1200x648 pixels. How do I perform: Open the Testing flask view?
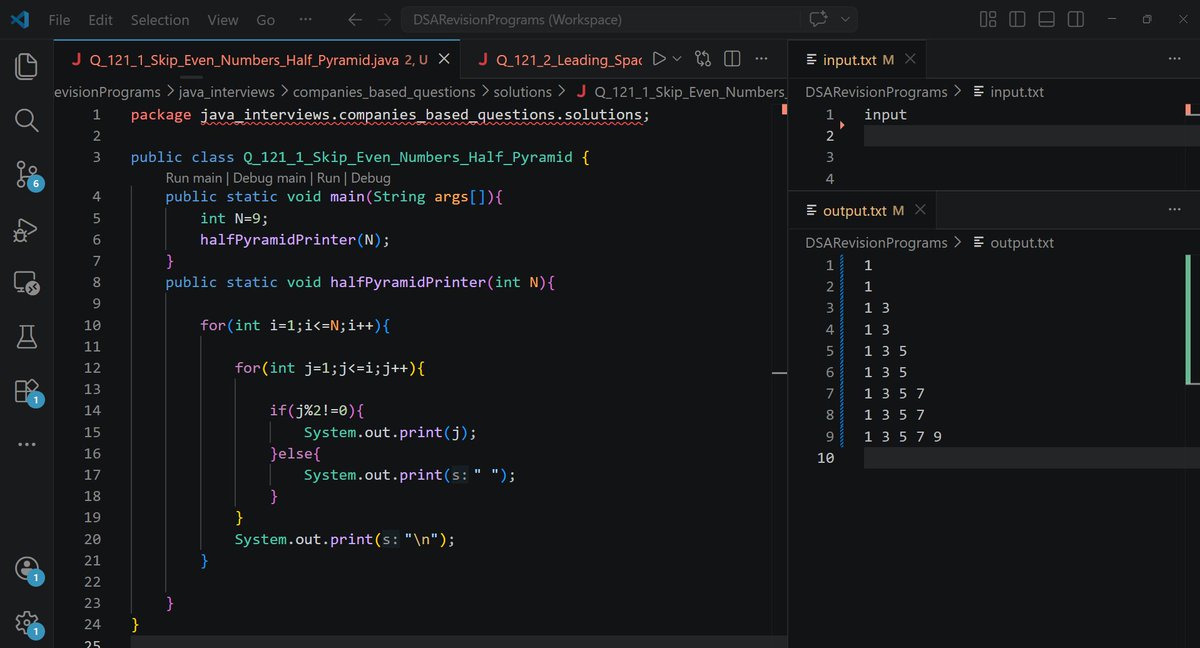(x=27, y=337)
